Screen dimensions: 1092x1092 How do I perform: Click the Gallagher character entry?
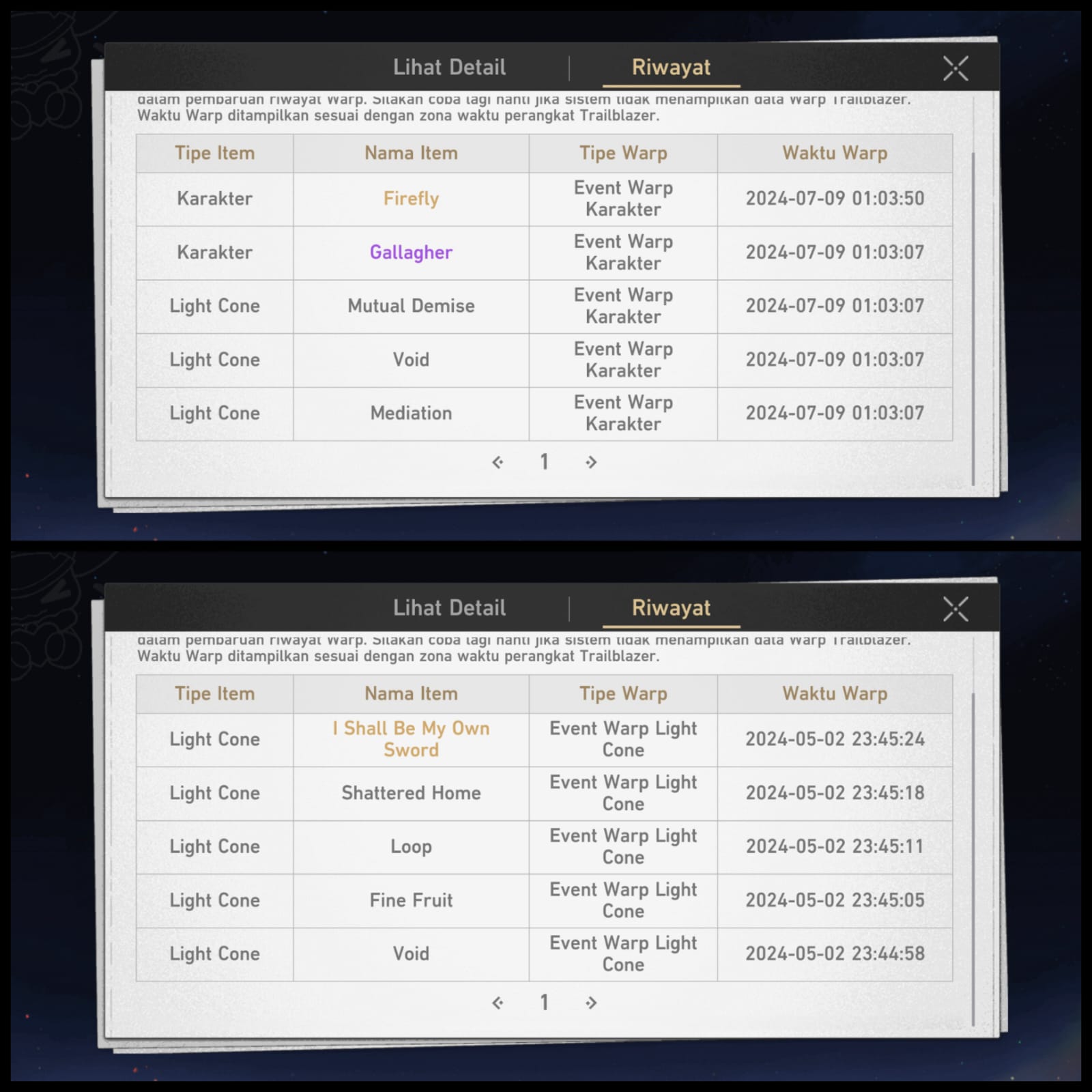pos(411,253)
